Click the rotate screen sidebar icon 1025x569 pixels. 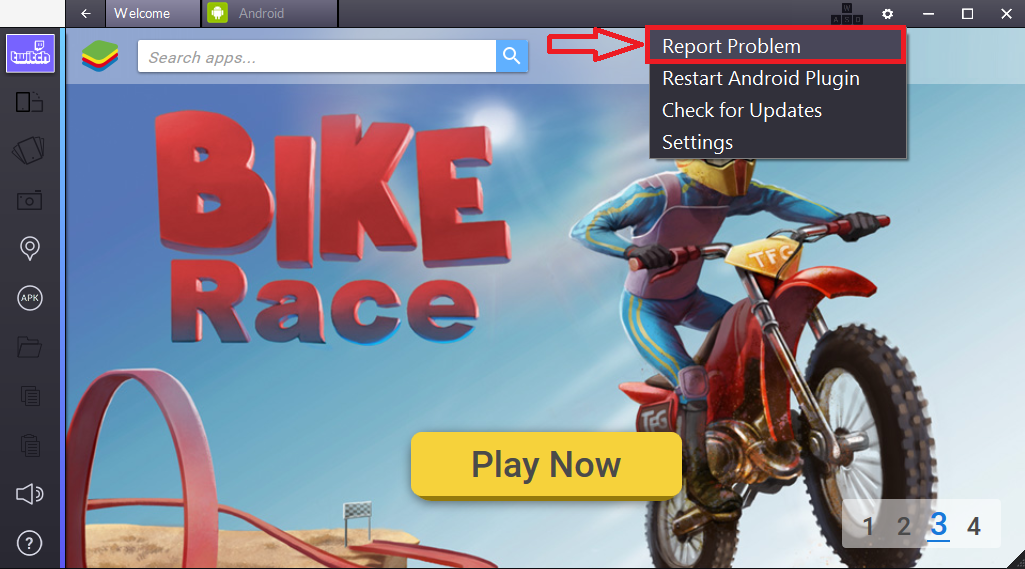pyautogui.click(x=29, y=102)
